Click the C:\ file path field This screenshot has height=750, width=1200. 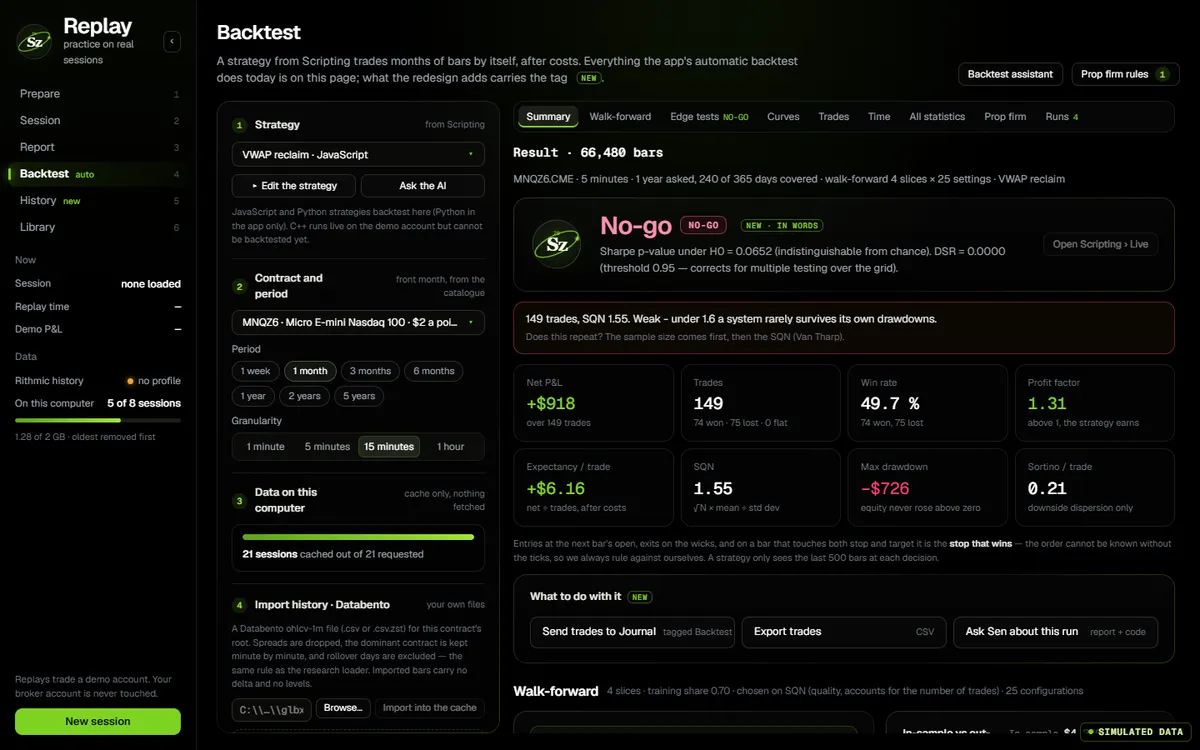(272, 709)
